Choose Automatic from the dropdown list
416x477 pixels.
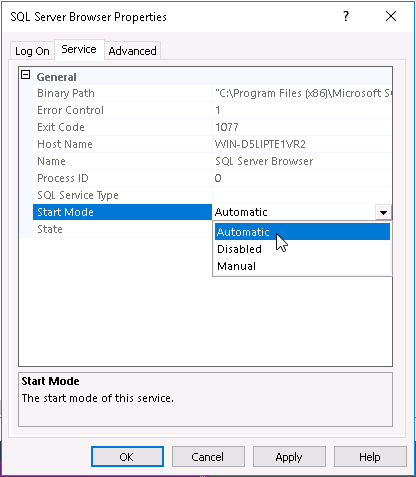tap(302, 232)
